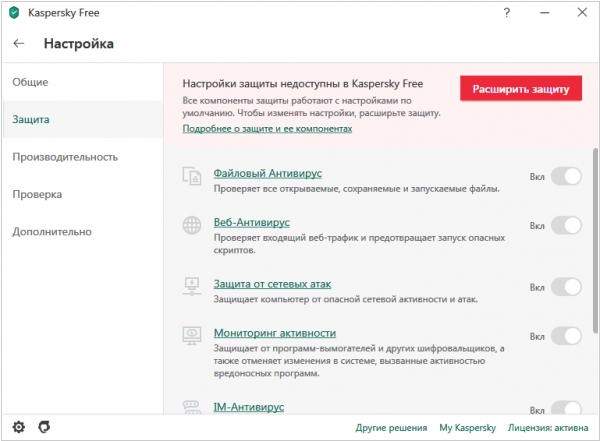Click the Kaspersky shield logo icon
This screenshot has height=441, width=600.
[x=14, y=13]
